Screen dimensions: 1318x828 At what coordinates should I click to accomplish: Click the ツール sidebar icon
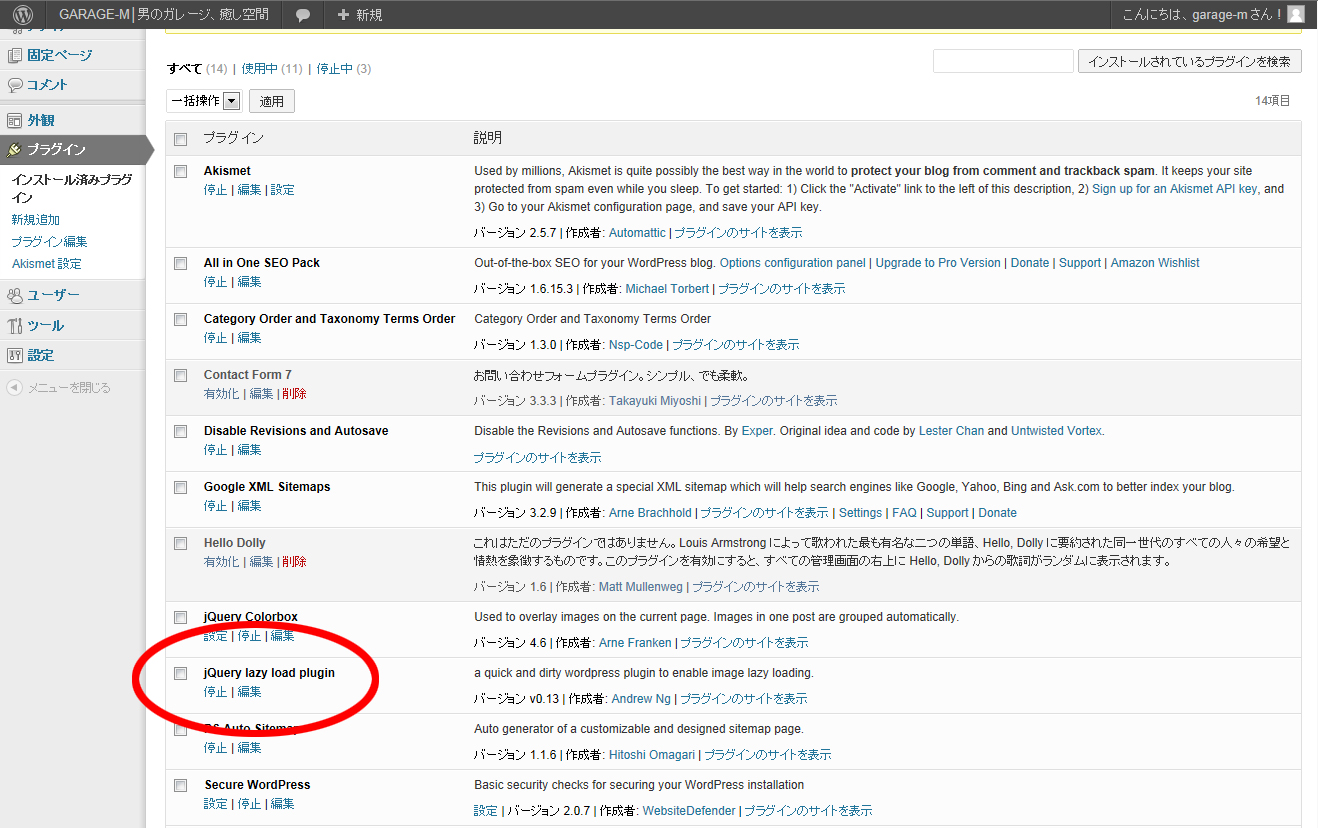tap(15, 325)
